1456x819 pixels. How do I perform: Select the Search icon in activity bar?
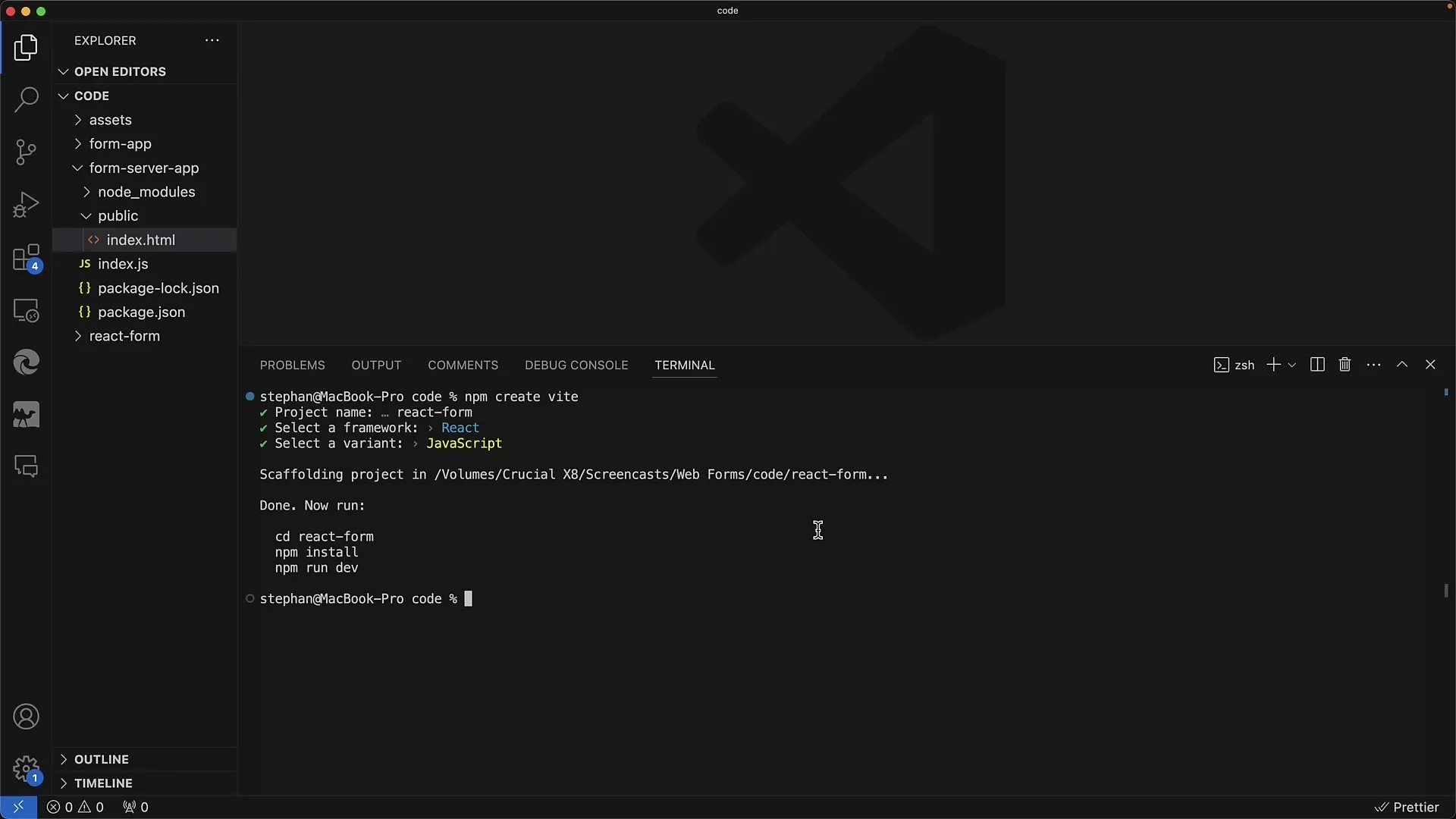click(26, 99)
